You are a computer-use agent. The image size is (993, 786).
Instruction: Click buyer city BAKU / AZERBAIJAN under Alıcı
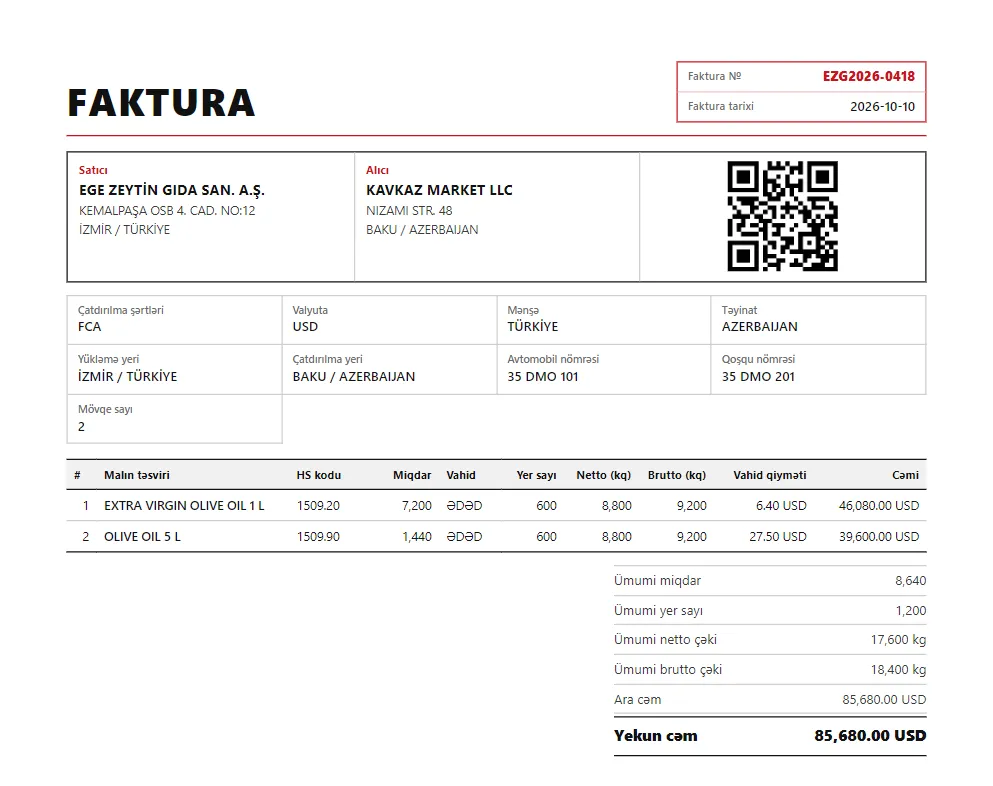[422, 229]
